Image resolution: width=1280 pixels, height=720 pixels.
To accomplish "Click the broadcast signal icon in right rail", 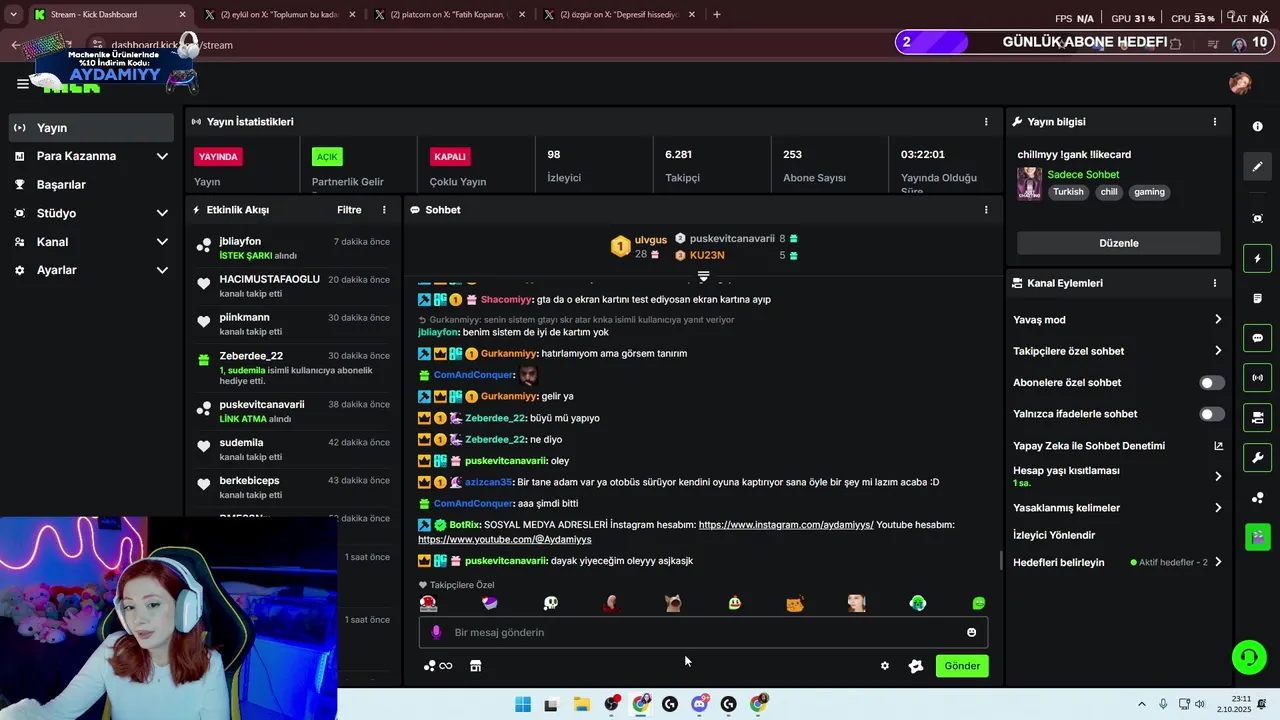I will click(1258, 378).
